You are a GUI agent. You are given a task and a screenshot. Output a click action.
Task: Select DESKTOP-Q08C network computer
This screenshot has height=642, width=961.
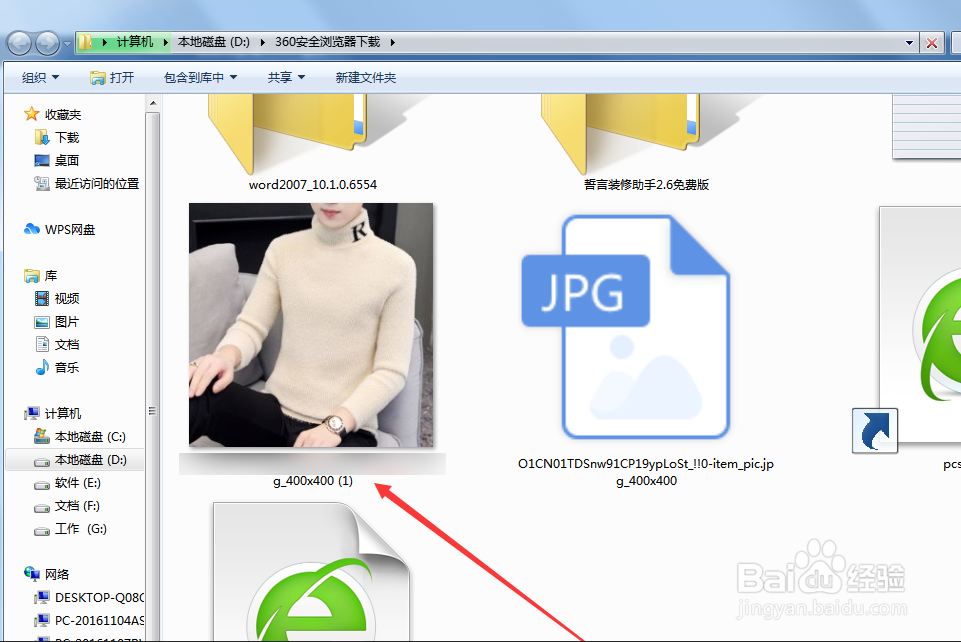(99, 597)
